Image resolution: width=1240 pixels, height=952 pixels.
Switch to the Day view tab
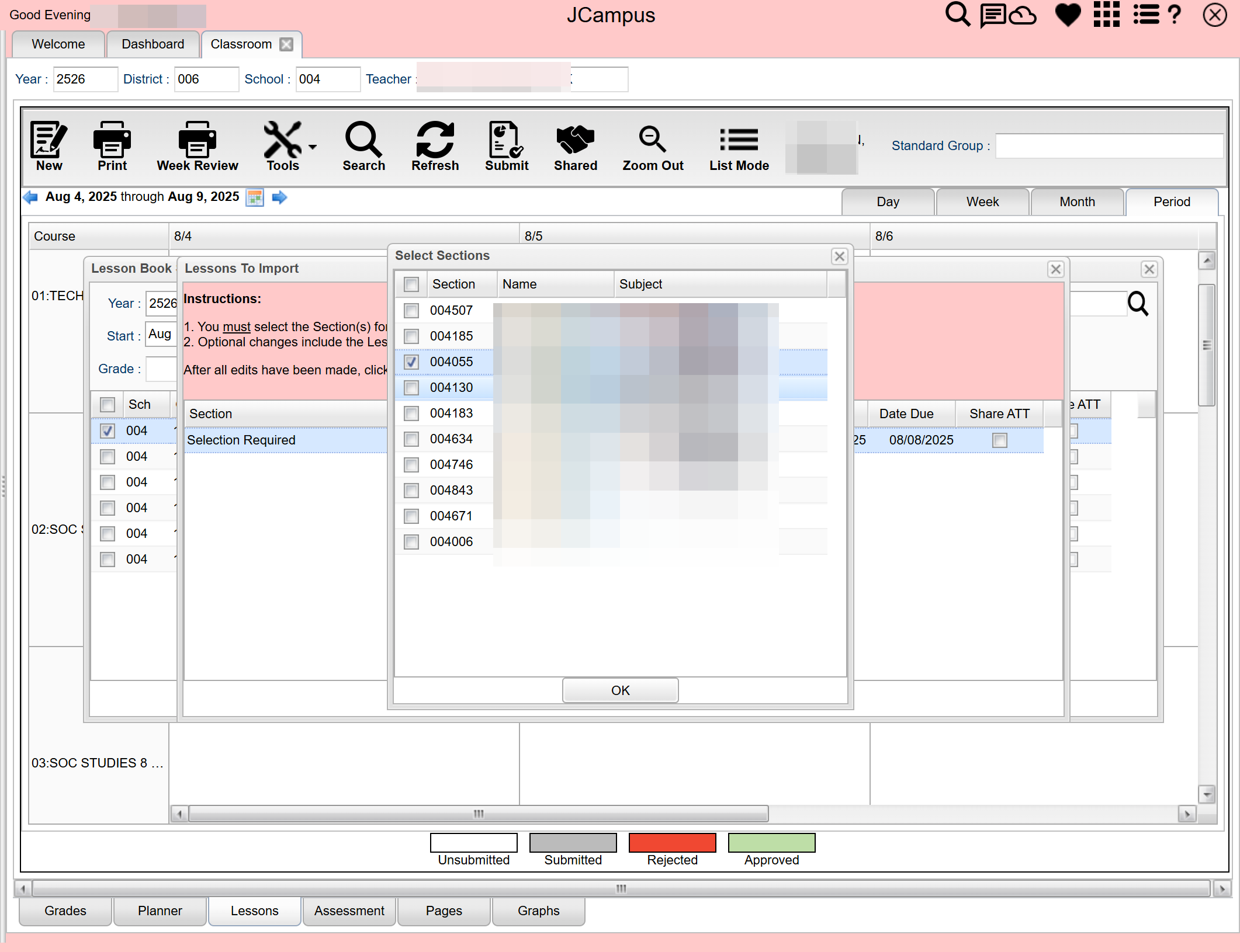pos(888,202)
